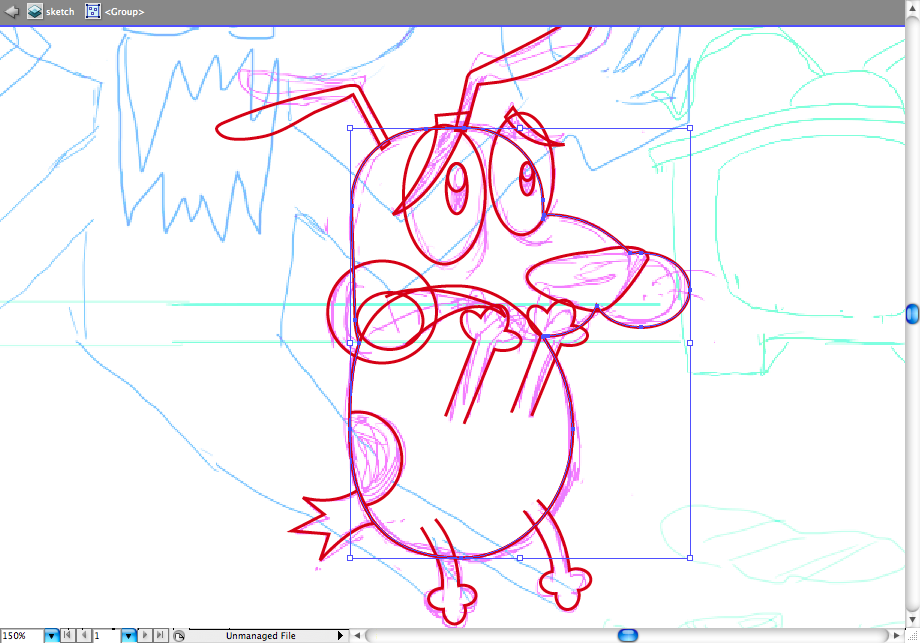
Task: Go to the last artboard
Action: pos(161,635)
